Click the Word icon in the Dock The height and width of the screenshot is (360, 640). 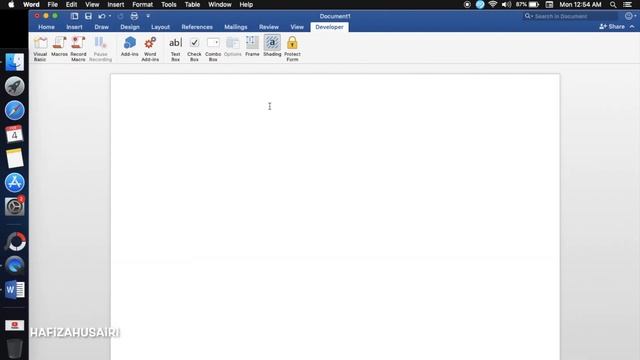(14, 290)
